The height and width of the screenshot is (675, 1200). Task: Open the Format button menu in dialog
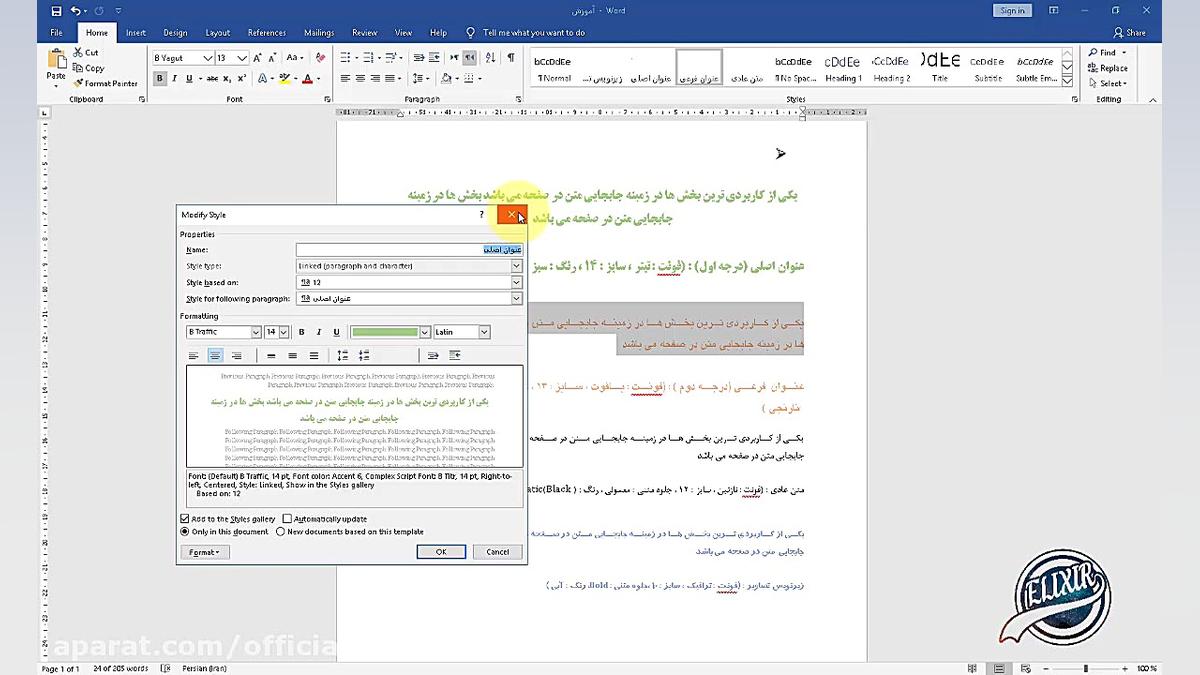(x=205, y=552)
